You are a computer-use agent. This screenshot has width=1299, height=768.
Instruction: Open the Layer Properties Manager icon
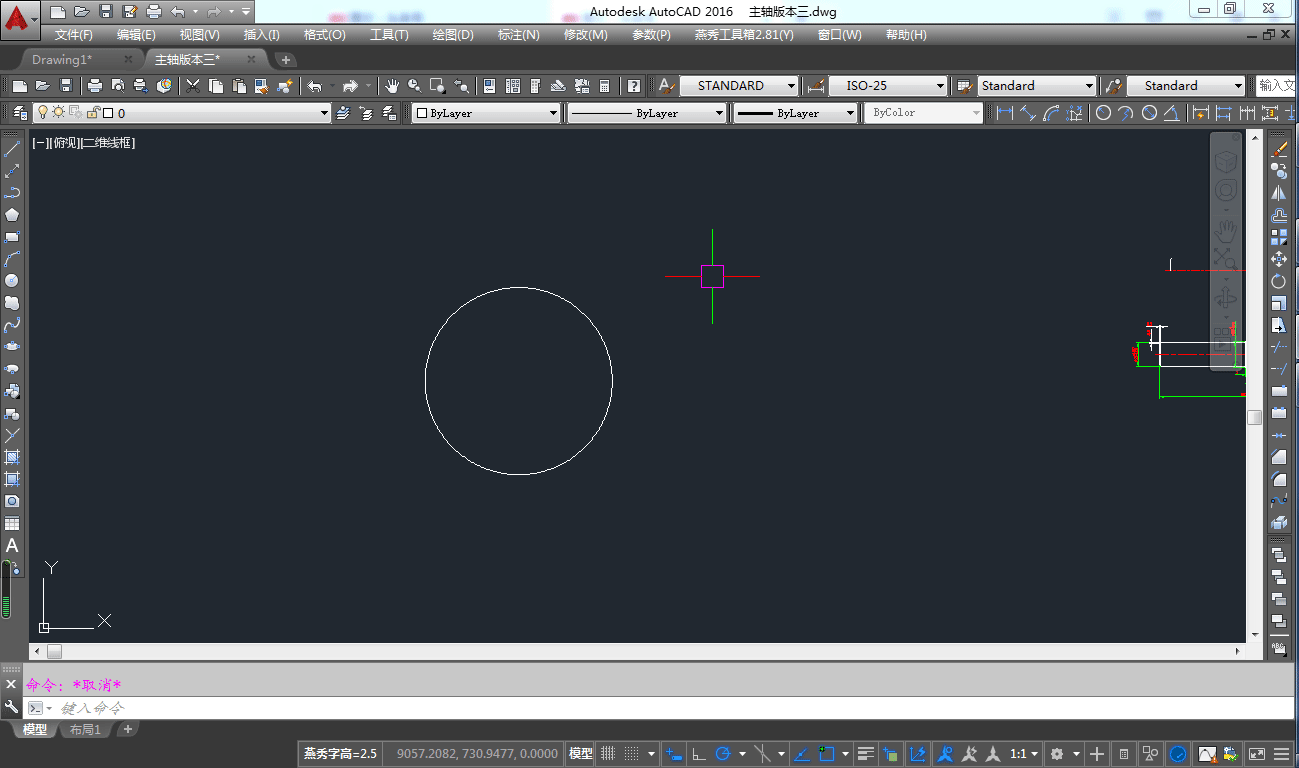[18, 113]
